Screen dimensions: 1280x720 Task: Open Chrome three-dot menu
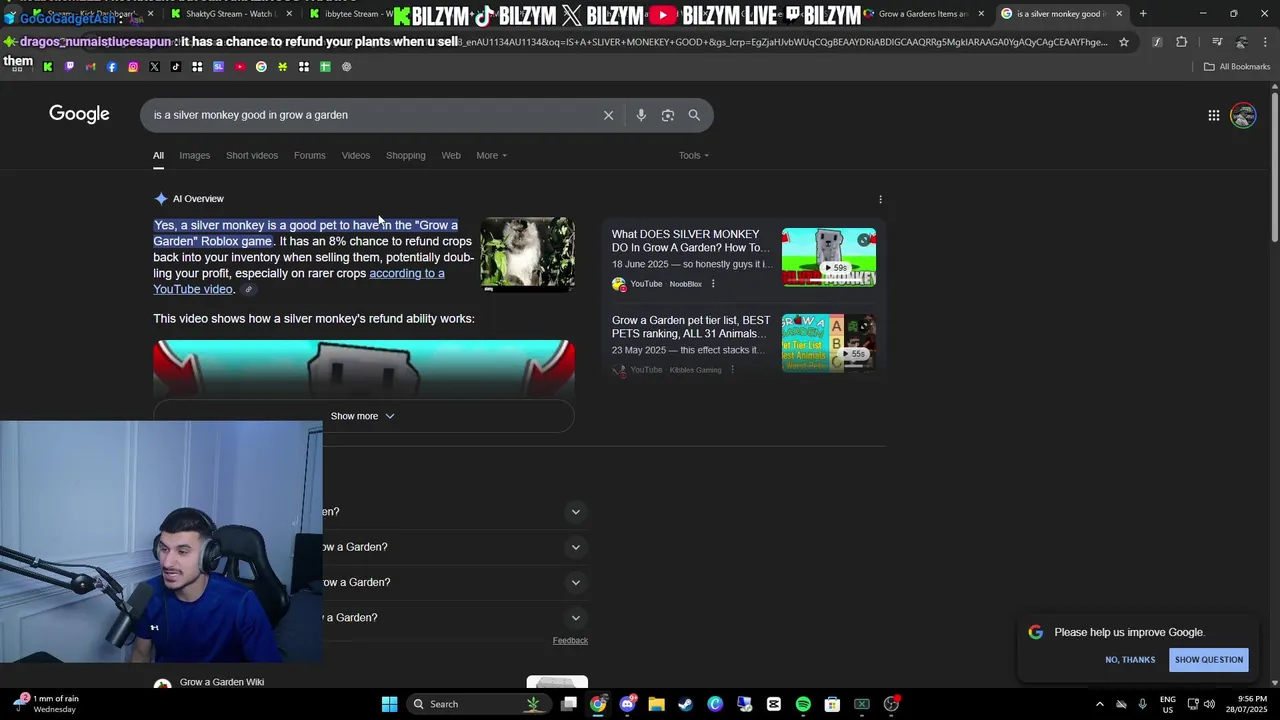[x=1266, y=42]
